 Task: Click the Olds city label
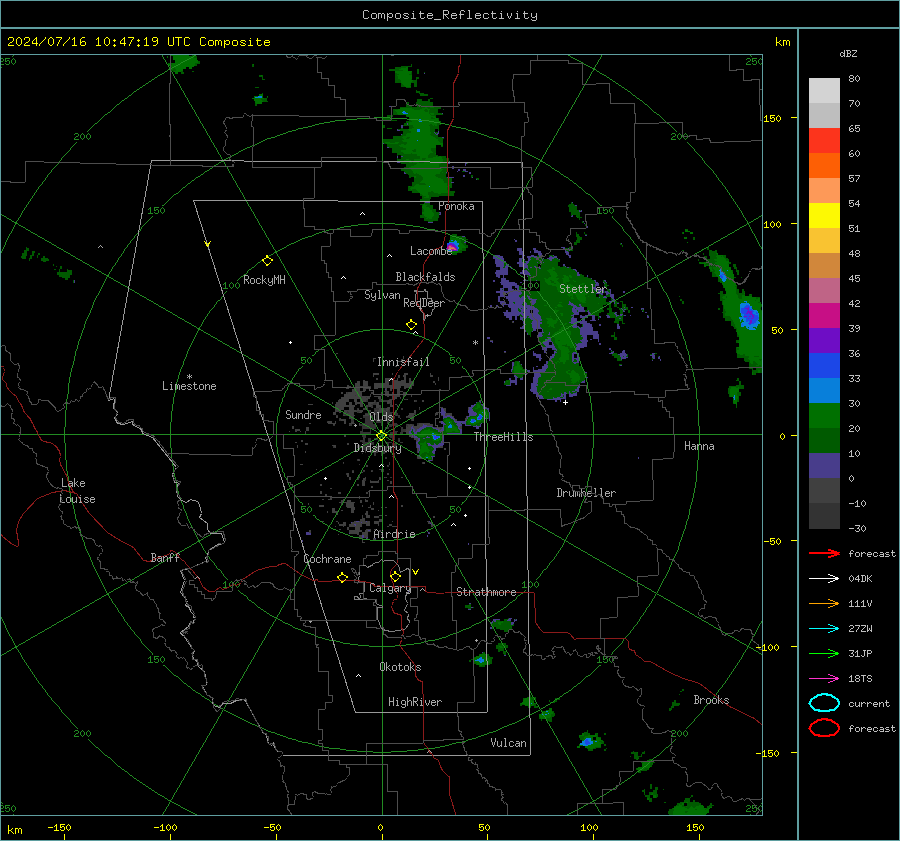pyautogui.click(x=381, y=417)
